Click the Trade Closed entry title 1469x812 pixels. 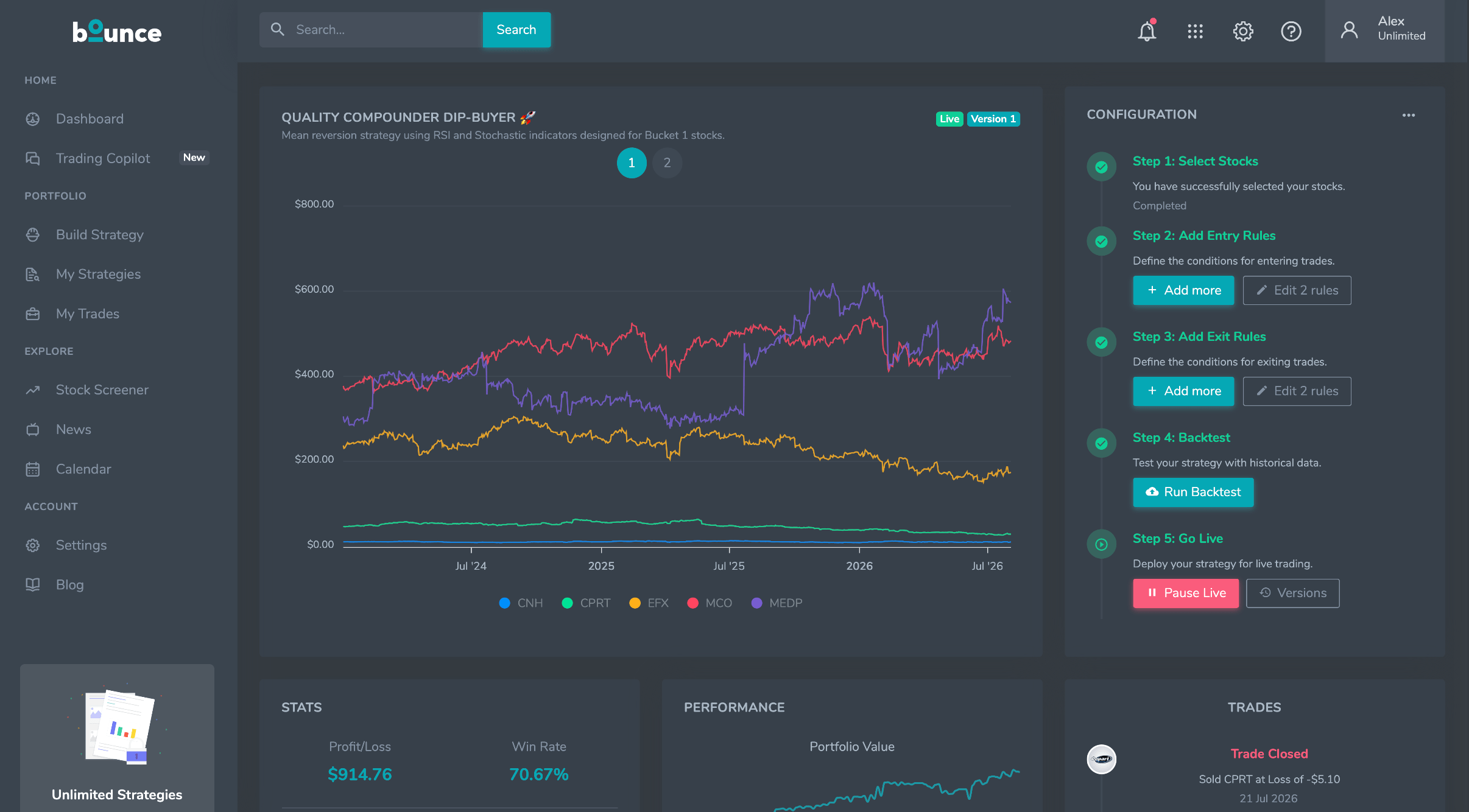tap(1269, 754)
